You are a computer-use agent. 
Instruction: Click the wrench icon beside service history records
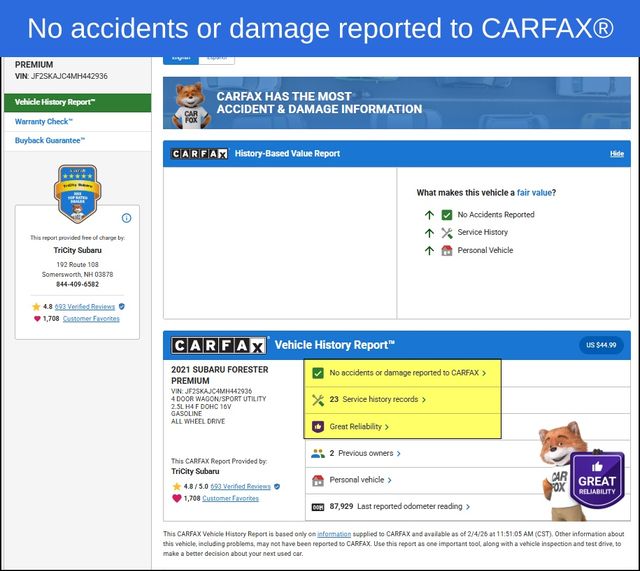318,400
